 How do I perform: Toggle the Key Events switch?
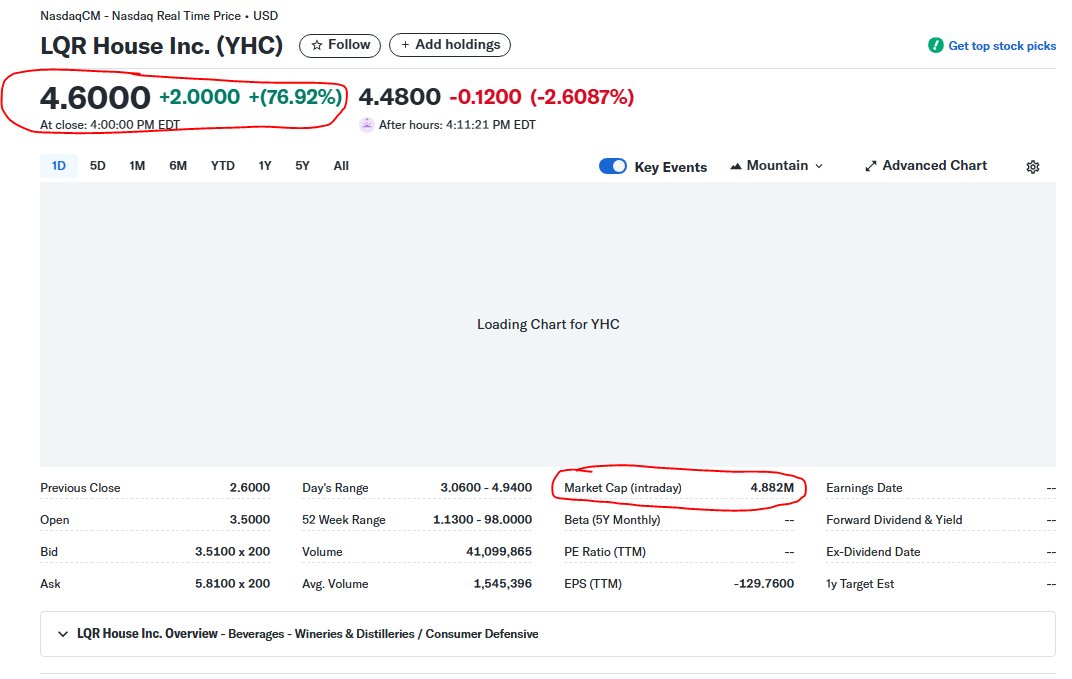coord(613,166)
